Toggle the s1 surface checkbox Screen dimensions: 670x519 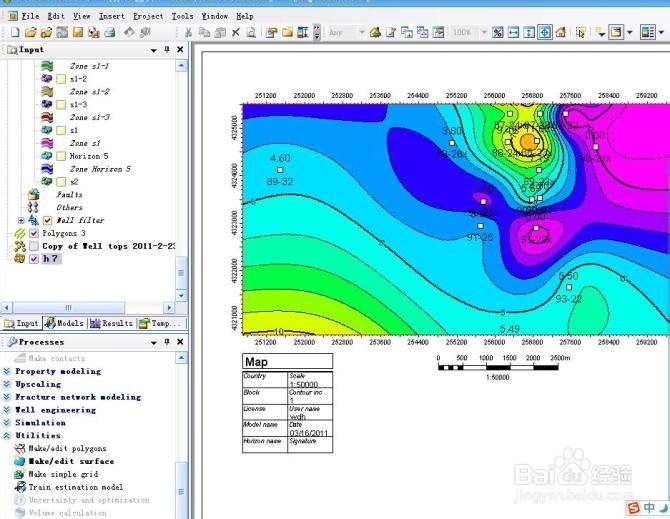(61, 130)
